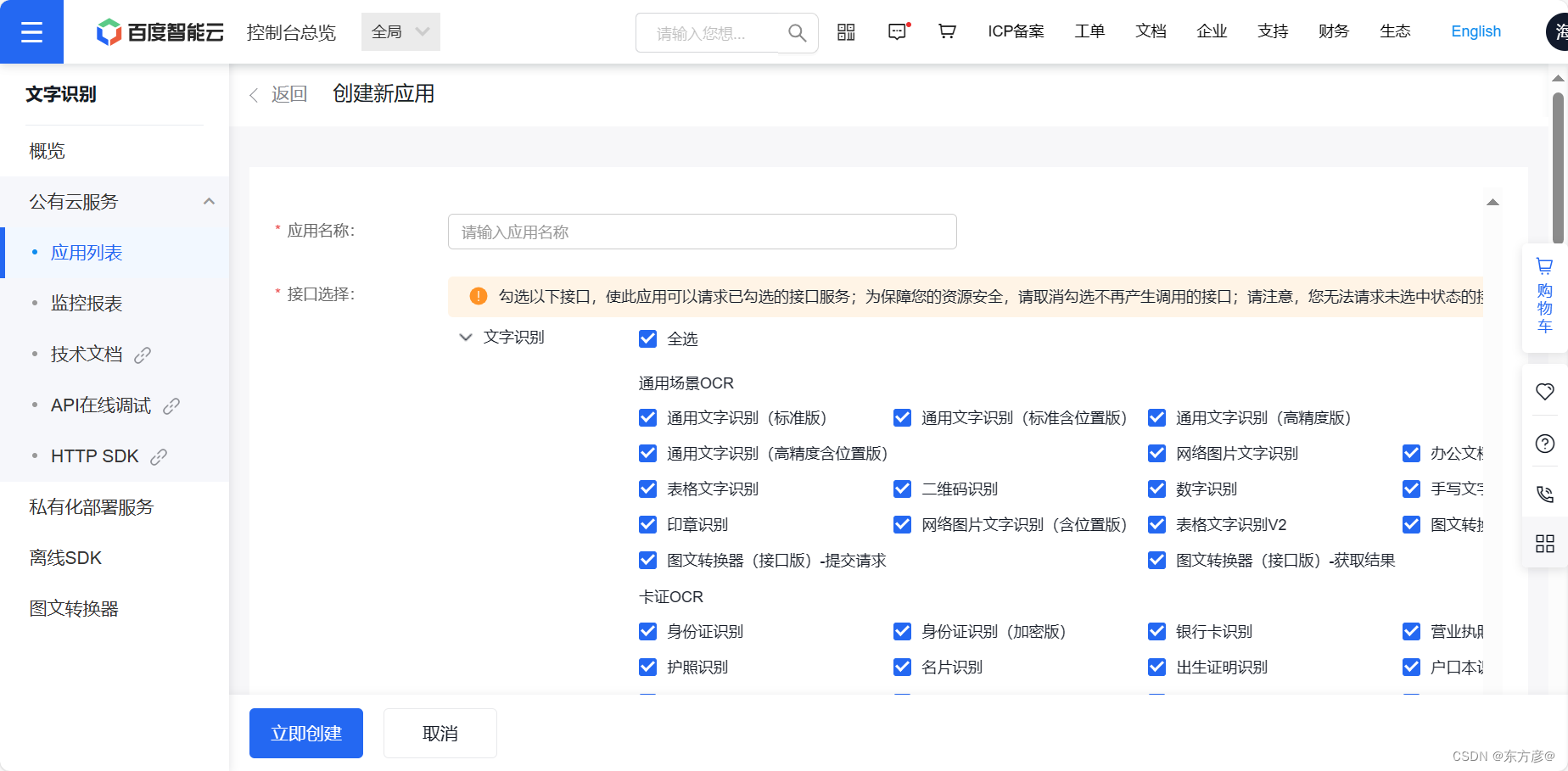The height and width of the screenshot is (771, 1568).
Task: Click the heart favorites icon
Action: (1545, 391)
